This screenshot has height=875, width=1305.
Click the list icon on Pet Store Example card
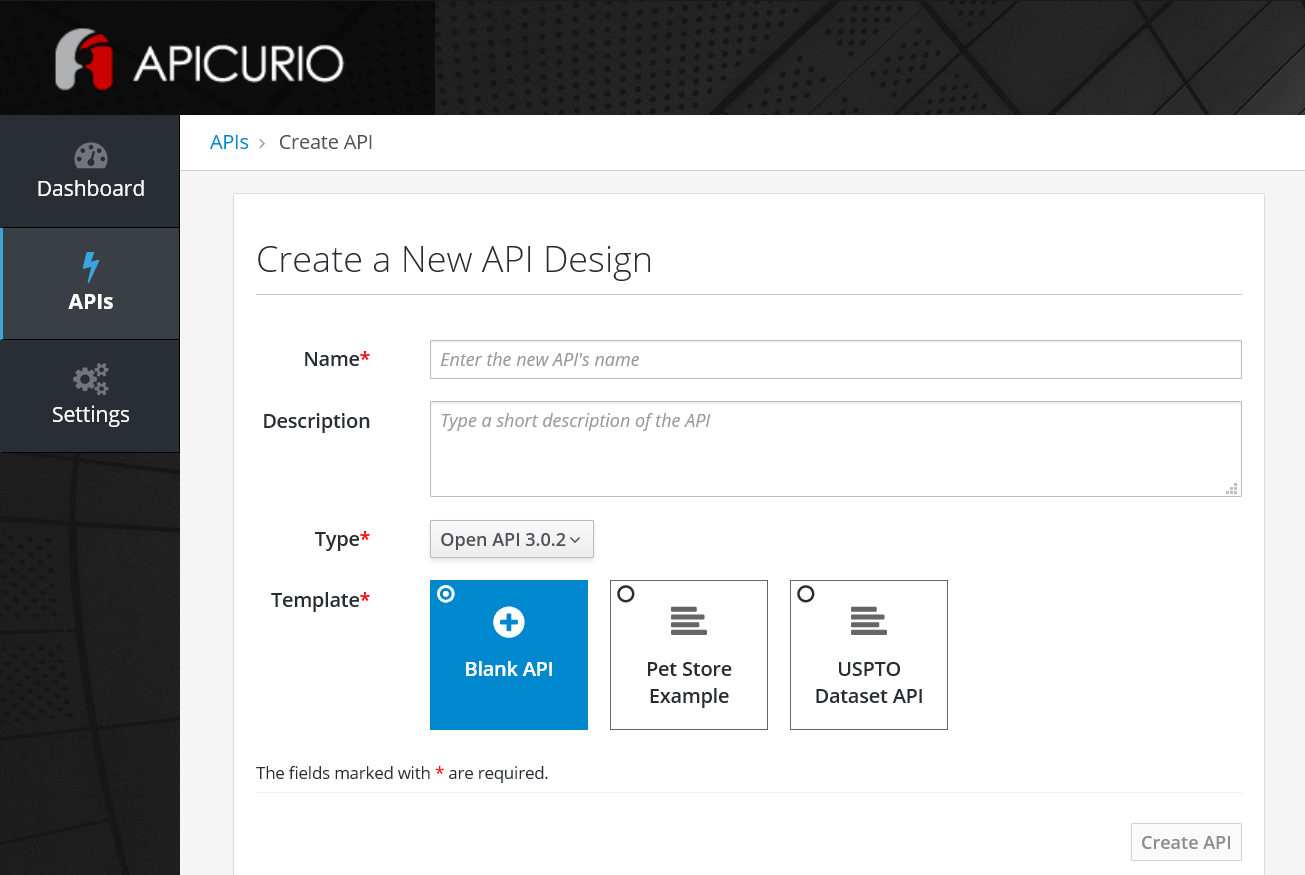click(x=688, y=619)
